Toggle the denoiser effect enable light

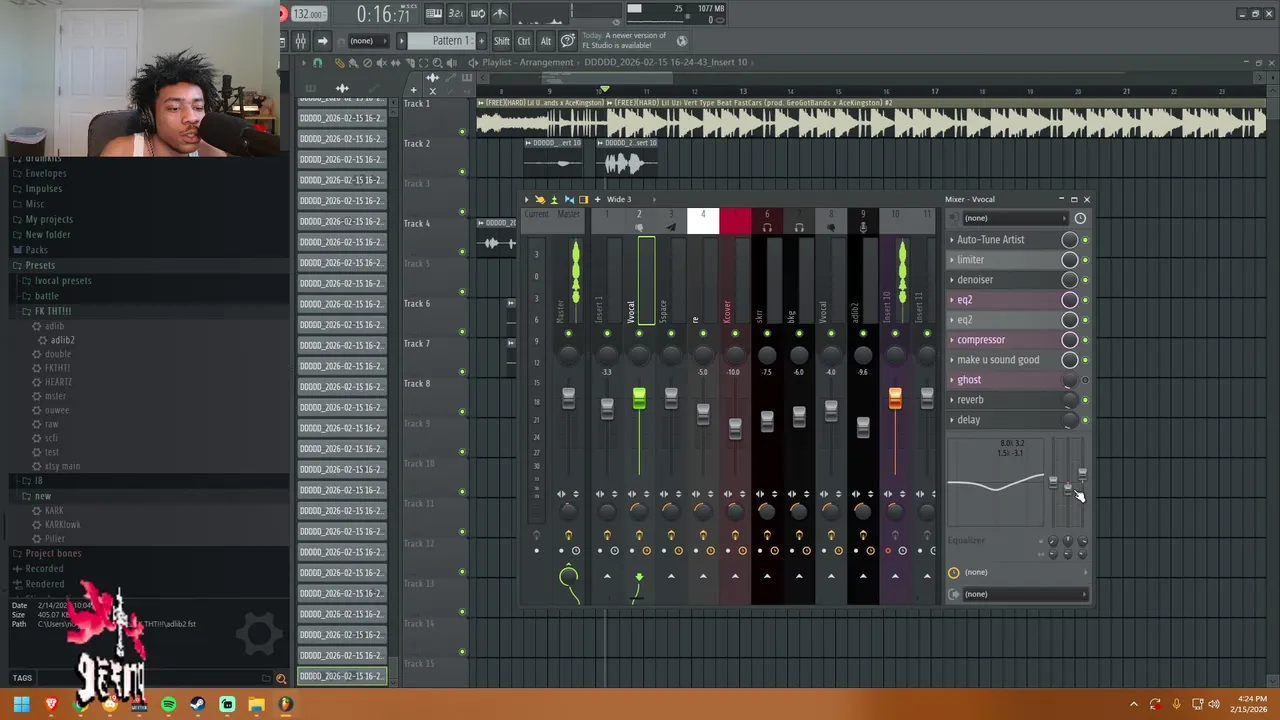(1085, 280)
